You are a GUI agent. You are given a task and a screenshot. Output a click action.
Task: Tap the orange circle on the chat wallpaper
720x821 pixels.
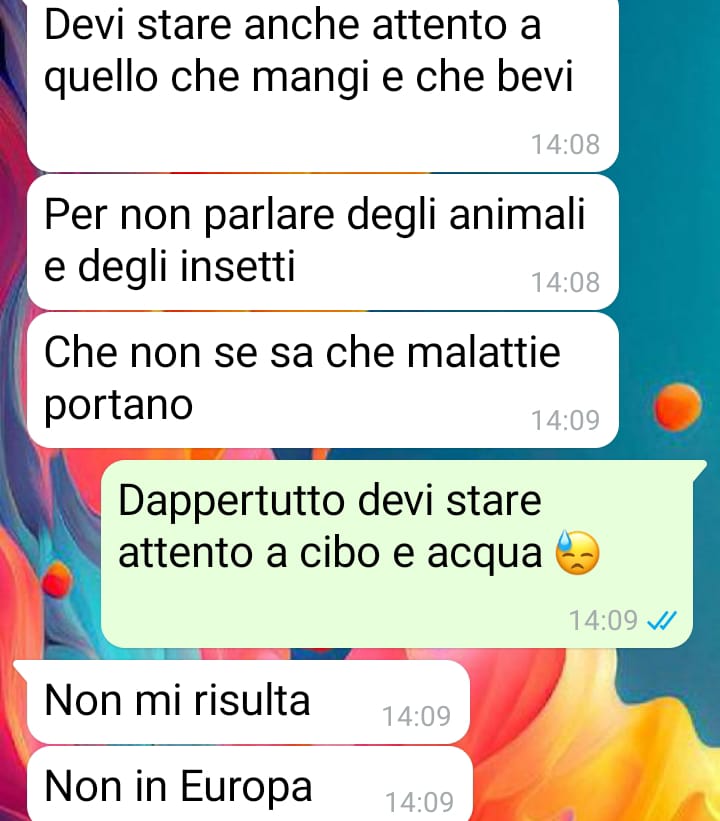(678, 407)
